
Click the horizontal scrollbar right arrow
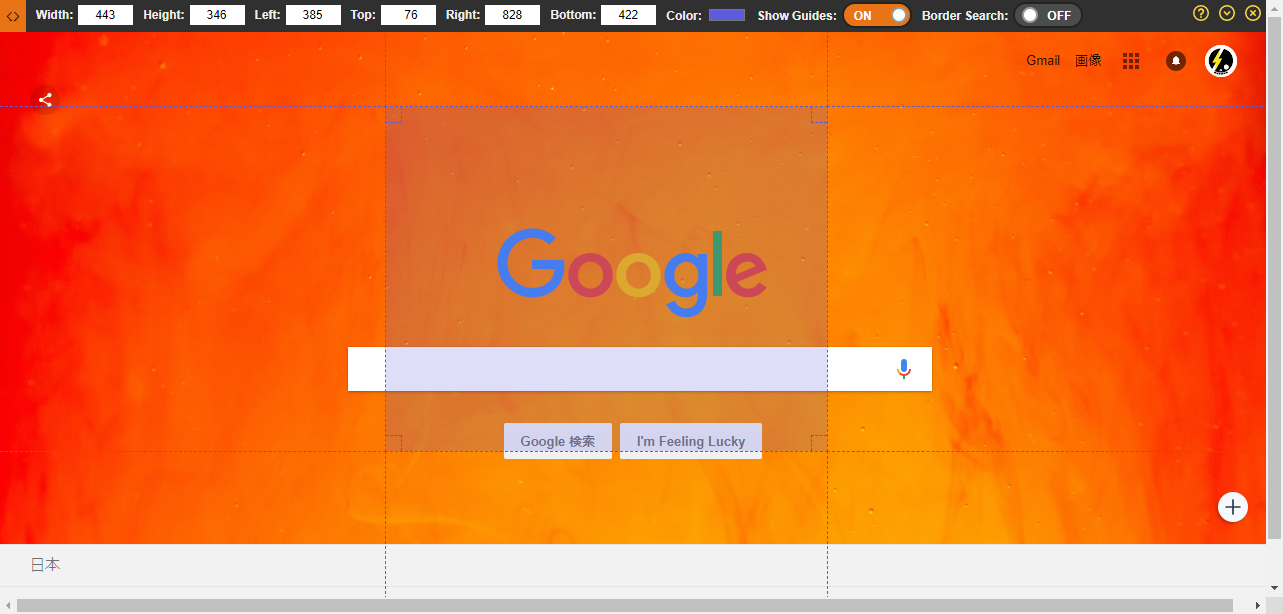[x=1259, y=606]
